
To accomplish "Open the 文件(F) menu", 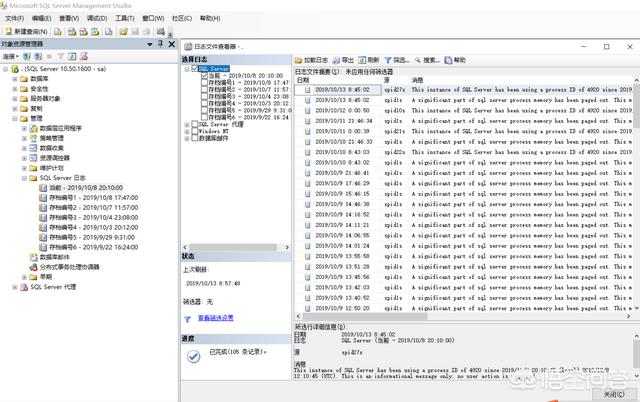I will 14,18.
